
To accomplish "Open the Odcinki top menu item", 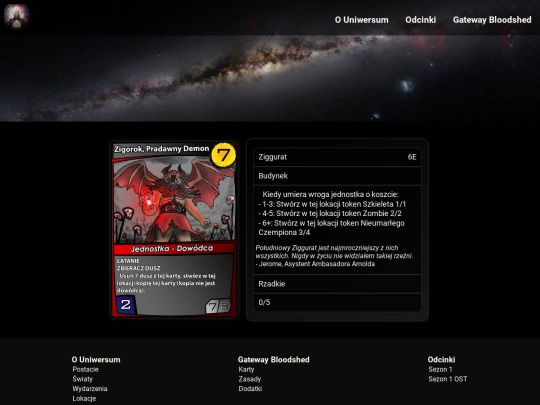I will tap(420, 20).
